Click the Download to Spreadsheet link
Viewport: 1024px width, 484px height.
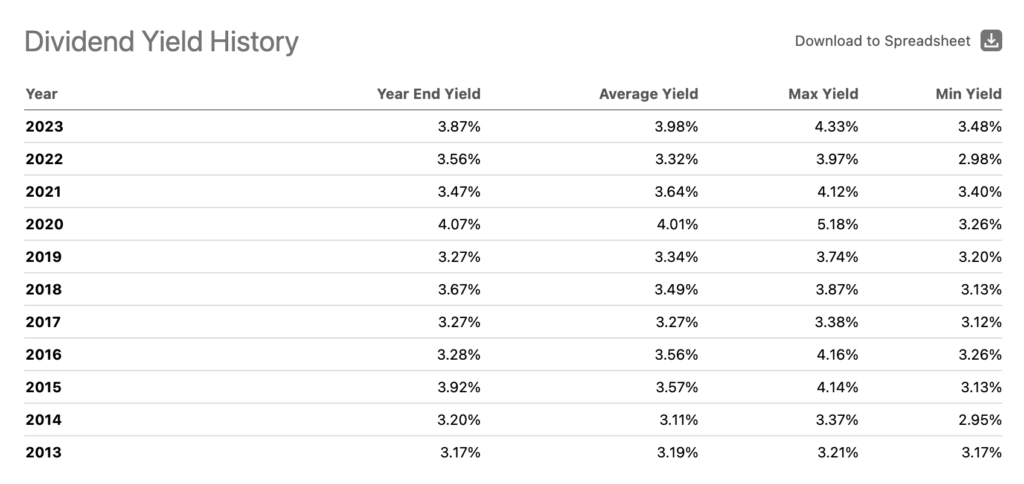point(882,41)
